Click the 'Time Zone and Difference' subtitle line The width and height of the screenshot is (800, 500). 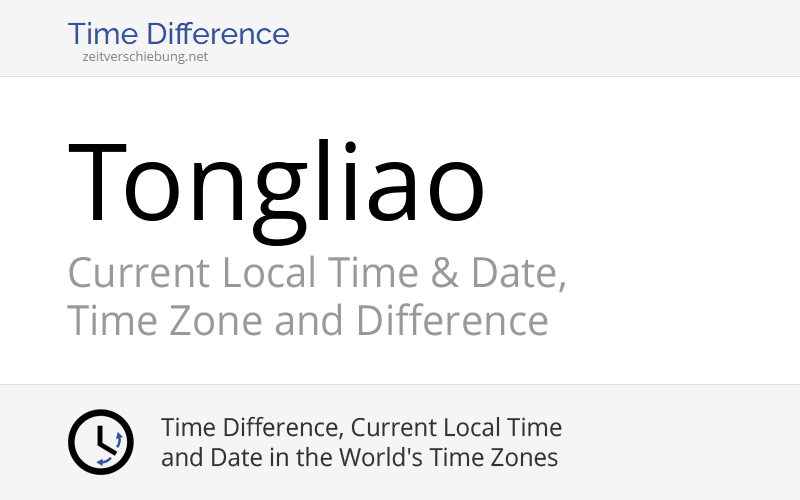pos(308,320)
